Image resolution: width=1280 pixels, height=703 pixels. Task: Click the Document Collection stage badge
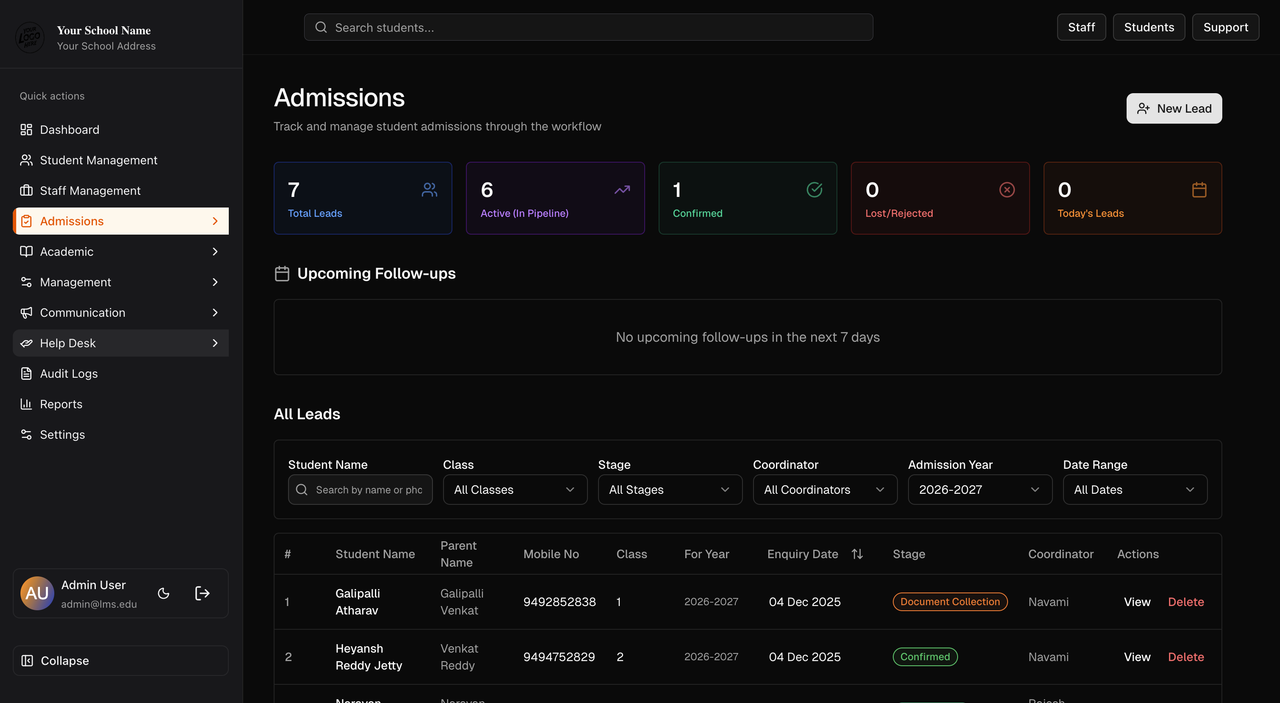click(950, 602)
